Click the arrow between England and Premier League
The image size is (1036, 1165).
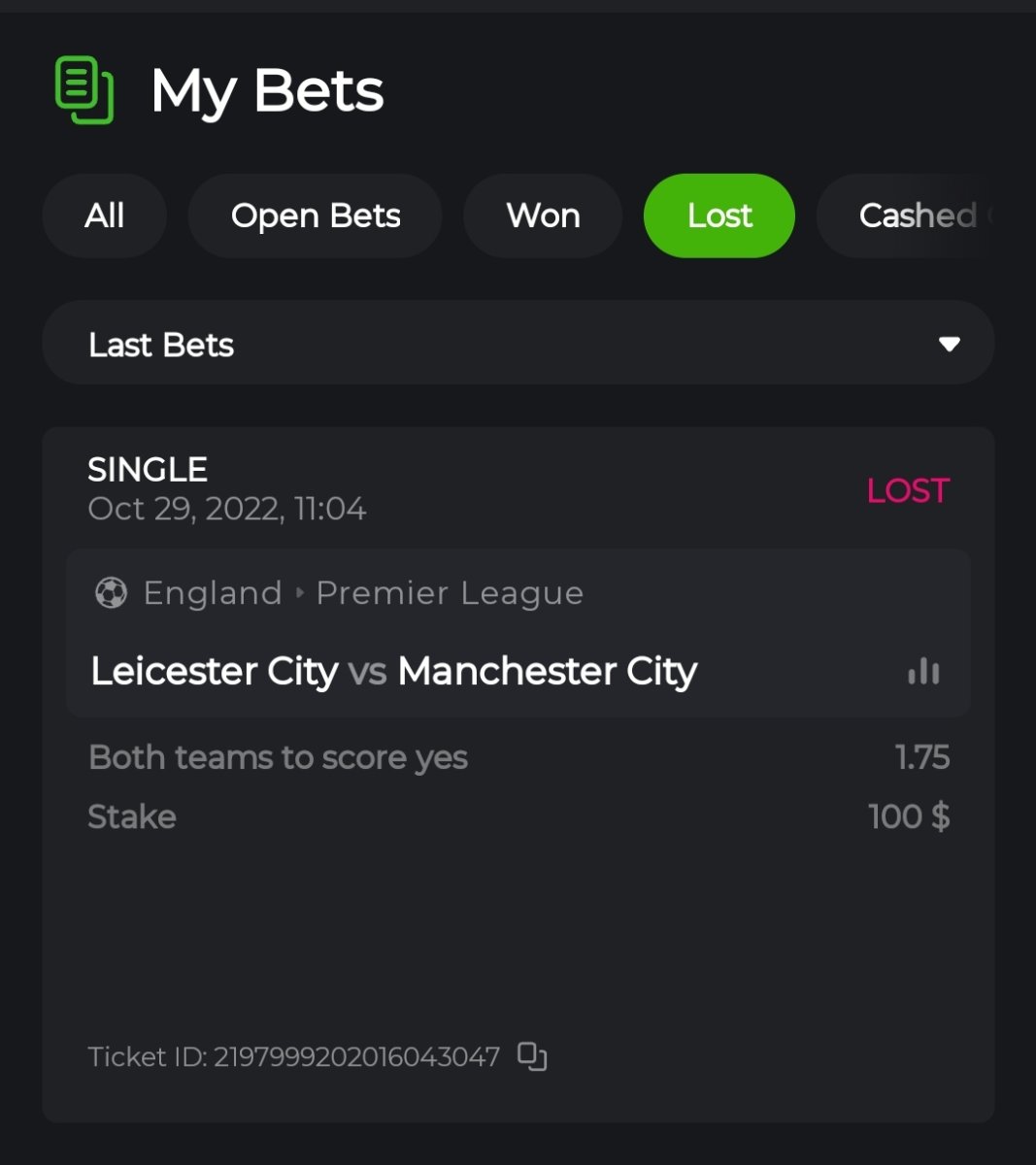coord(299,592)
